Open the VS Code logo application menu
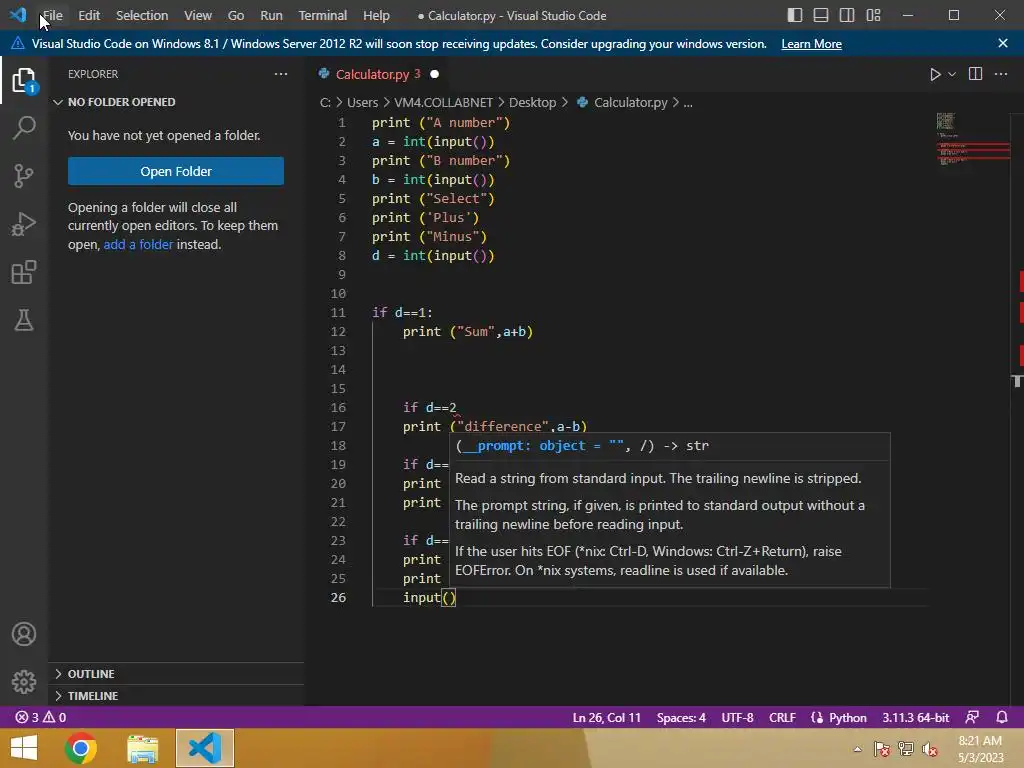1024x768 pixels. tap(18, 14)
